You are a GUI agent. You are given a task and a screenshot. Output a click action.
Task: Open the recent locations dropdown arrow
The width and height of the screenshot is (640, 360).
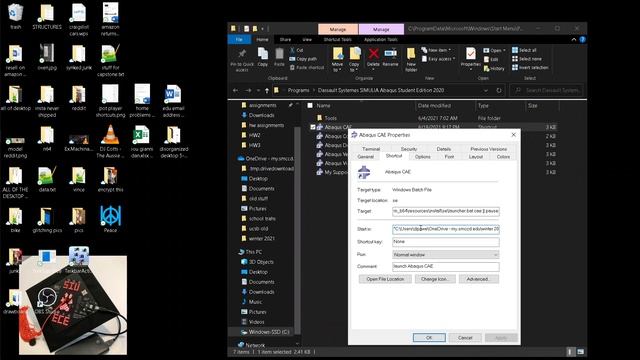258,90
